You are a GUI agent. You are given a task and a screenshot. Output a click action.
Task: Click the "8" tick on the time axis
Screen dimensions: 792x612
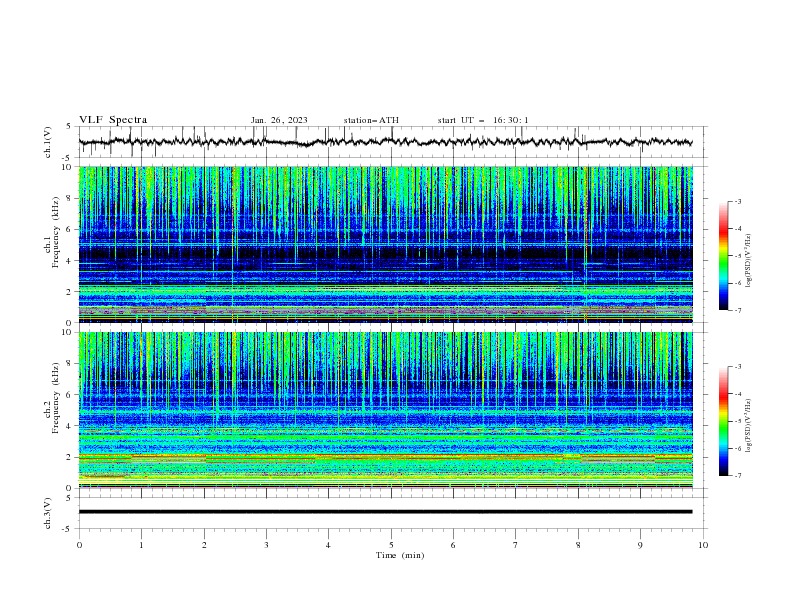point(578,545)
